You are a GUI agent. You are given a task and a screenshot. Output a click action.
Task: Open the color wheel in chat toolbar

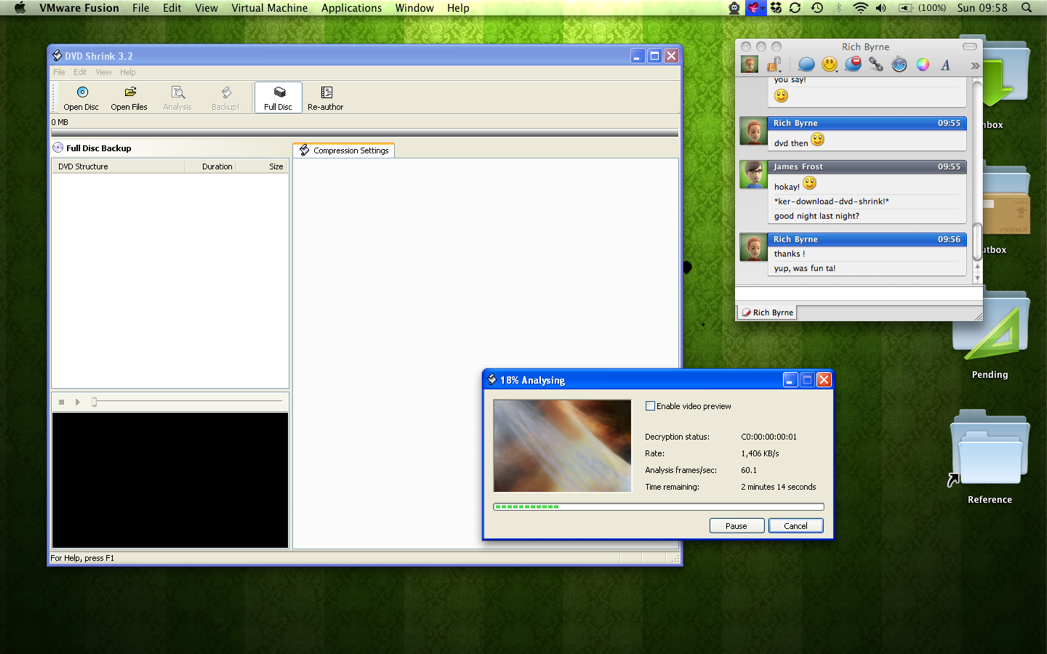click(x=922, y=65)
